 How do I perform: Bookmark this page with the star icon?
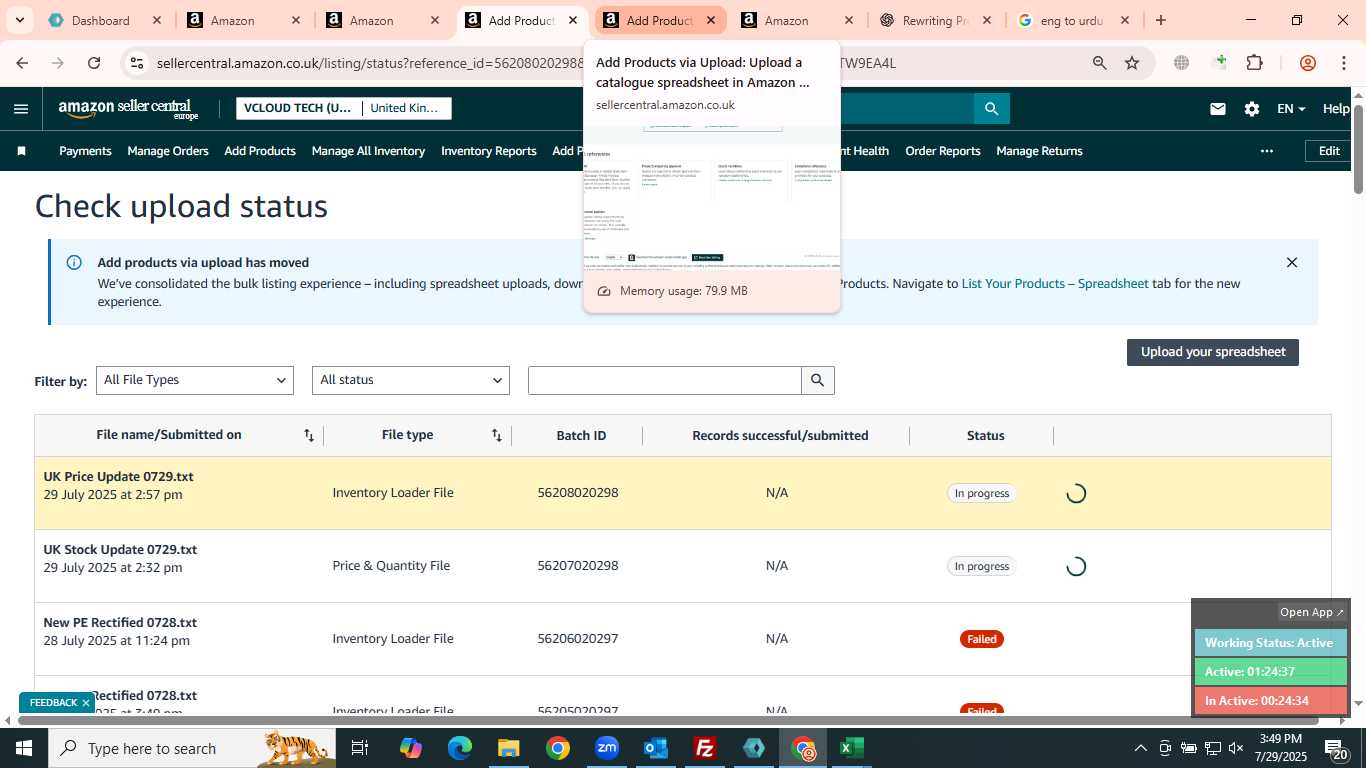click(x=1132, y=63)
